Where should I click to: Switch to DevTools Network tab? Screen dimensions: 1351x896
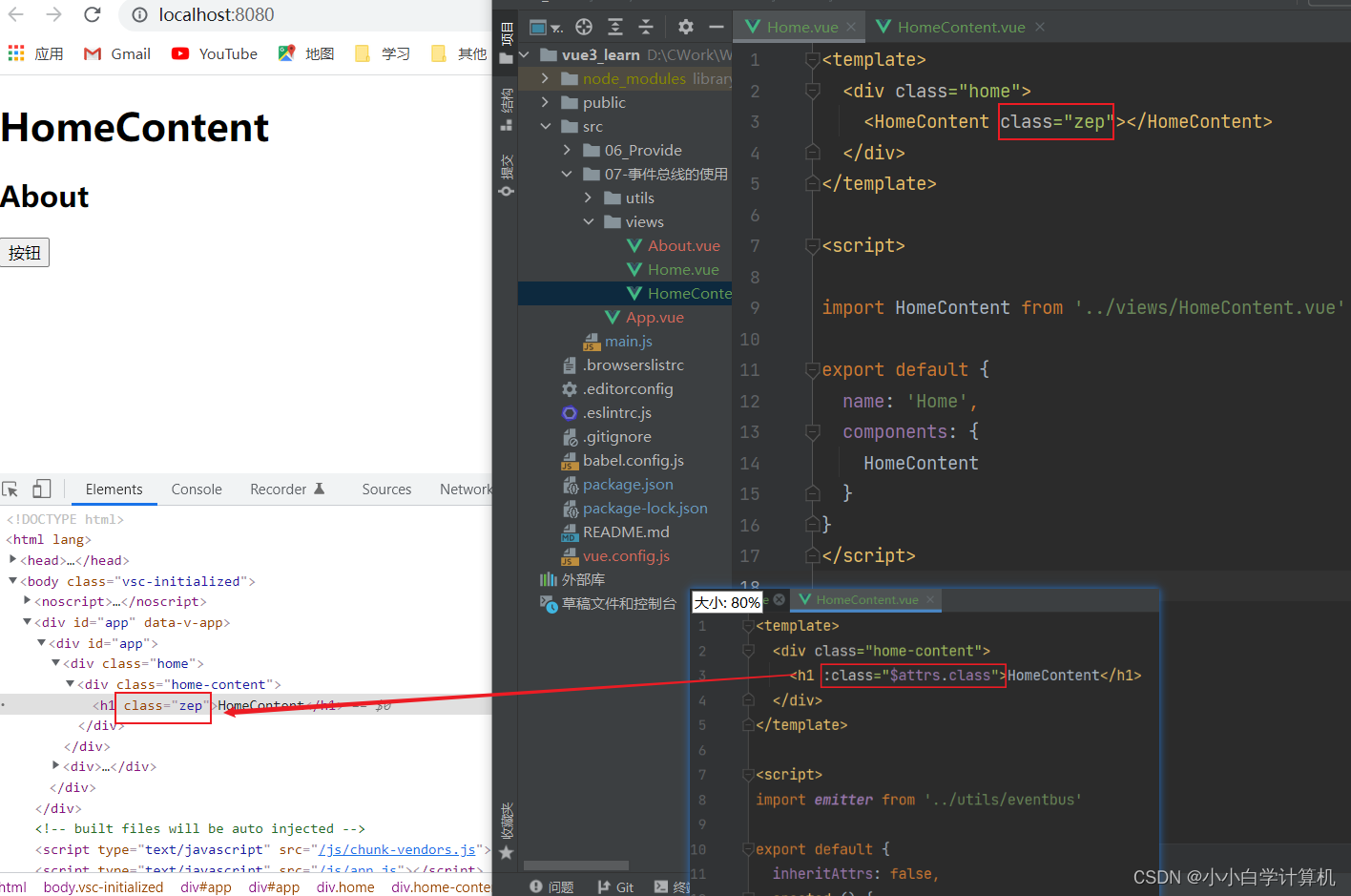pyautogui.click(x=466, y=490)
